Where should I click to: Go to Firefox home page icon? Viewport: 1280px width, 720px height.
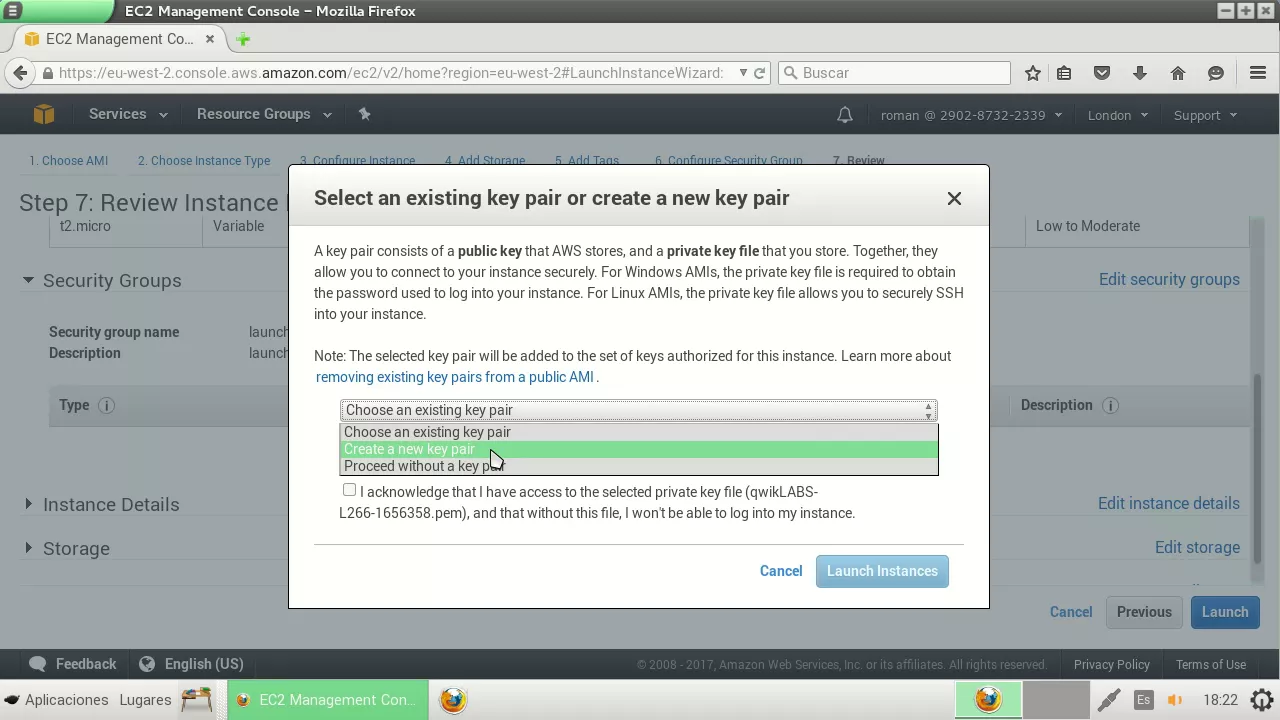[x=1178, y=73]
